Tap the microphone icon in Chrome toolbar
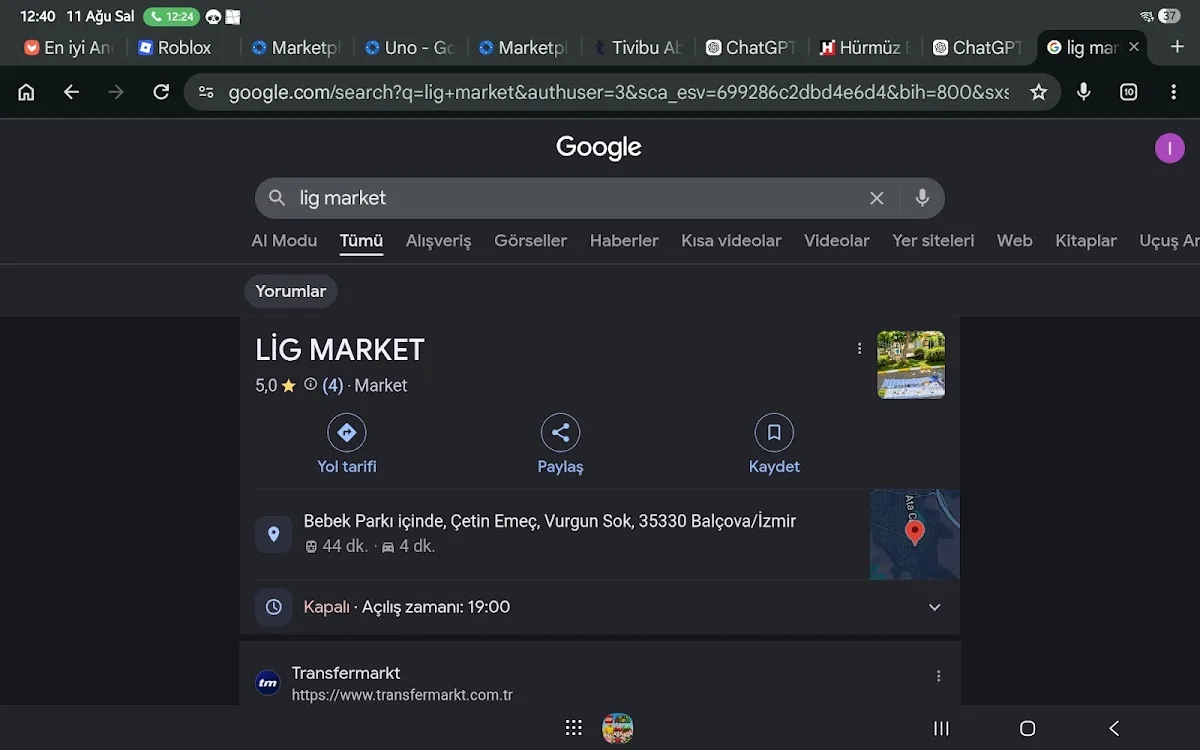 [1083, 92]
